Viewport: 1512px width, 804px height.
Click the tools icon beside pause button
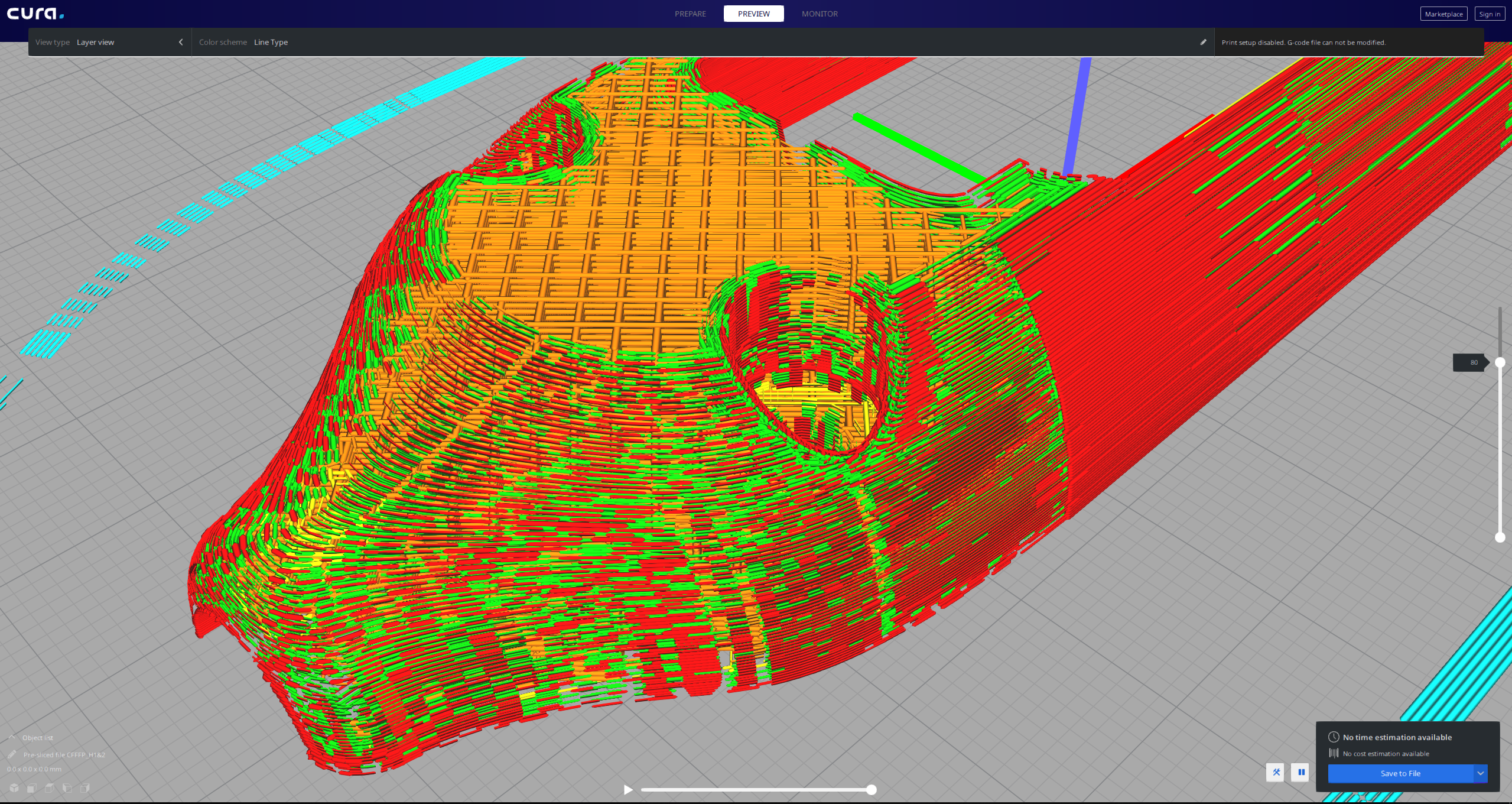[x=1276, y=772]
